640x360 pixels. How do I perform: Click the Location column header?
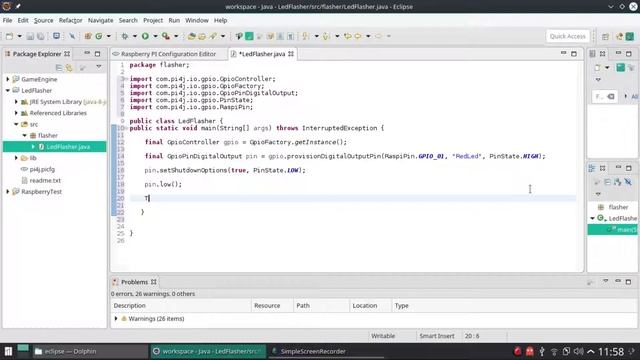click(370, 306)
